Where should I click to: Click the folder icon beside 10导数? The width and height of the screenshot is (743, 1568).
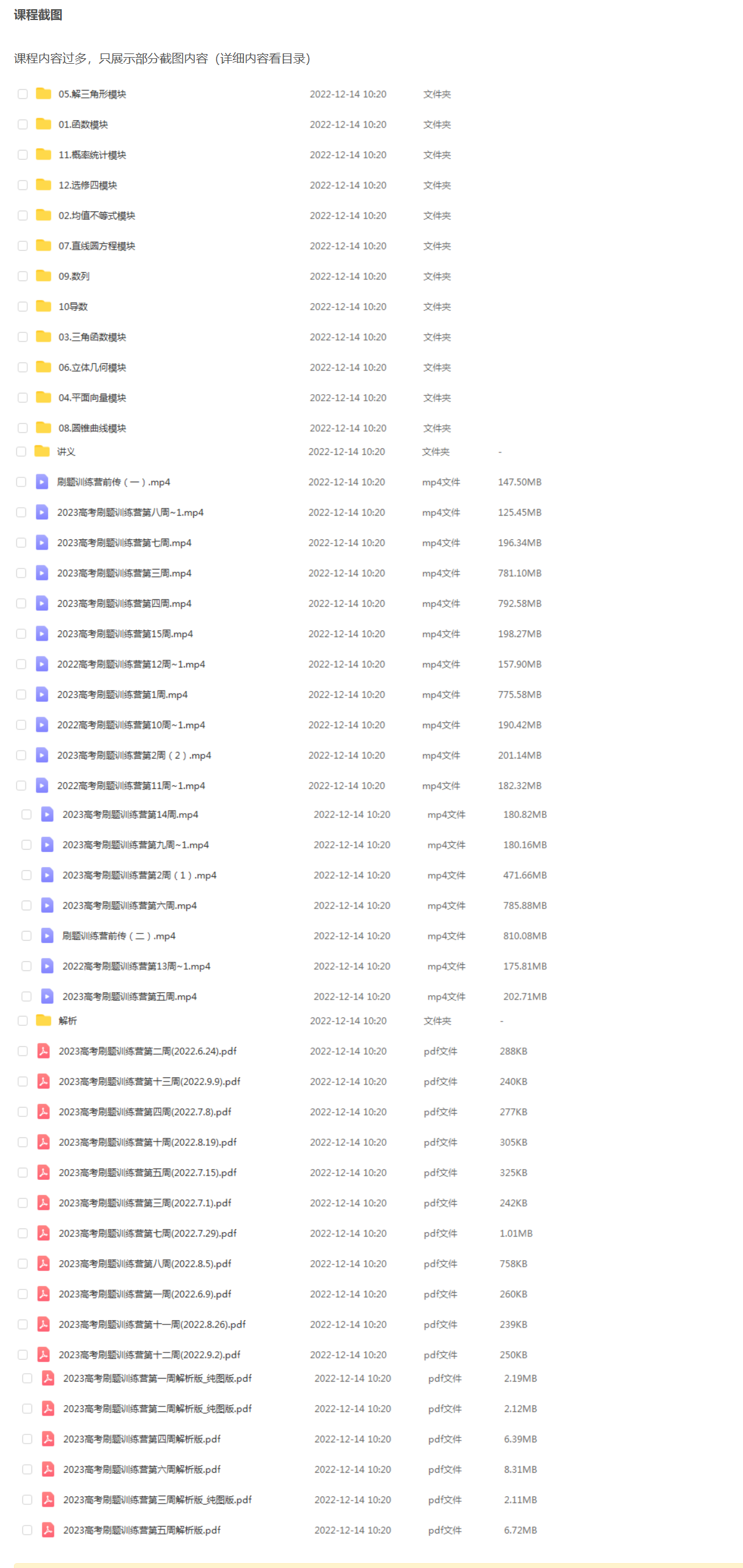[x=43, y=306]
